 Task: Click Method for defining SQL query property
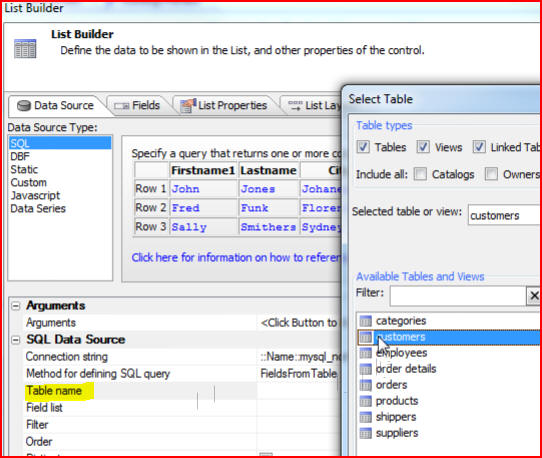tap(181, 374)
